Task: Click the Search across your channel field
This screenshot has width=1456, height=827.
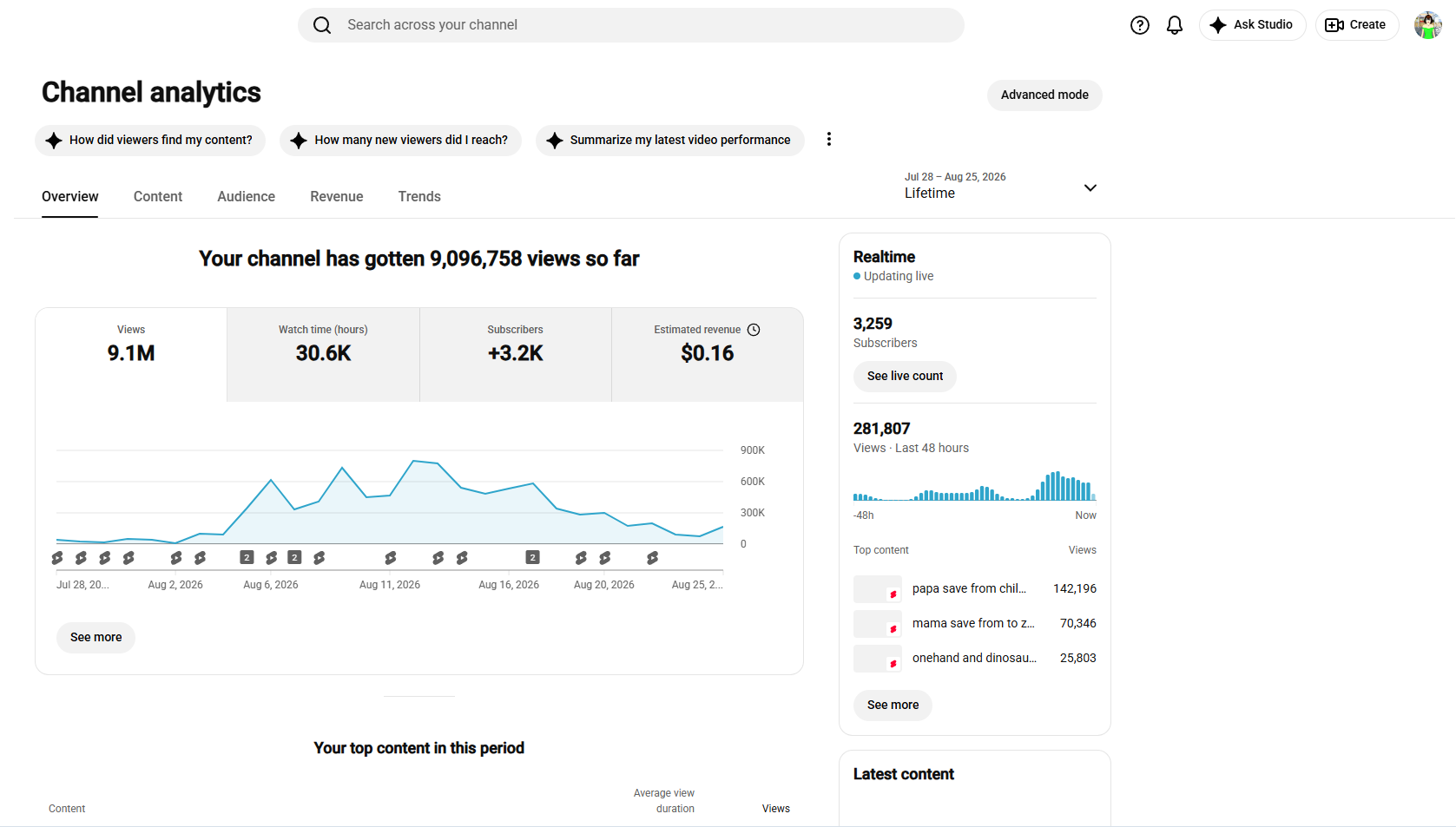Action: coord(631,25)
